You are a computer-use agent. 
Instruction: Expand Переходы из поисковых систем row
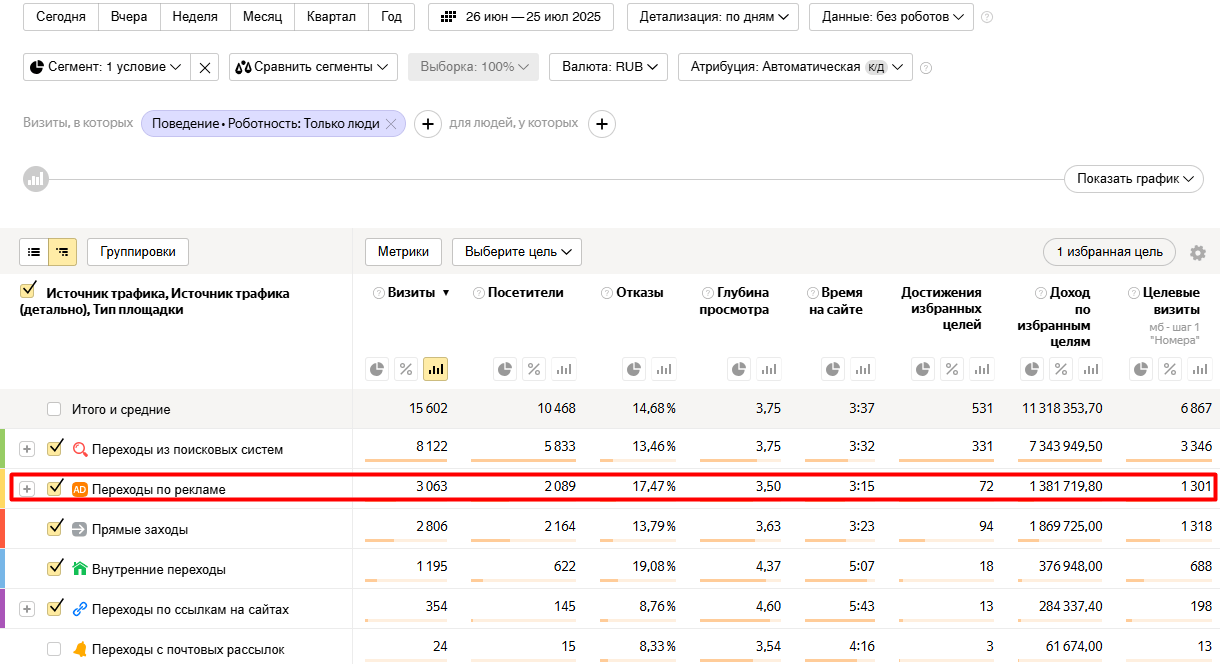(x=27, y=449)
